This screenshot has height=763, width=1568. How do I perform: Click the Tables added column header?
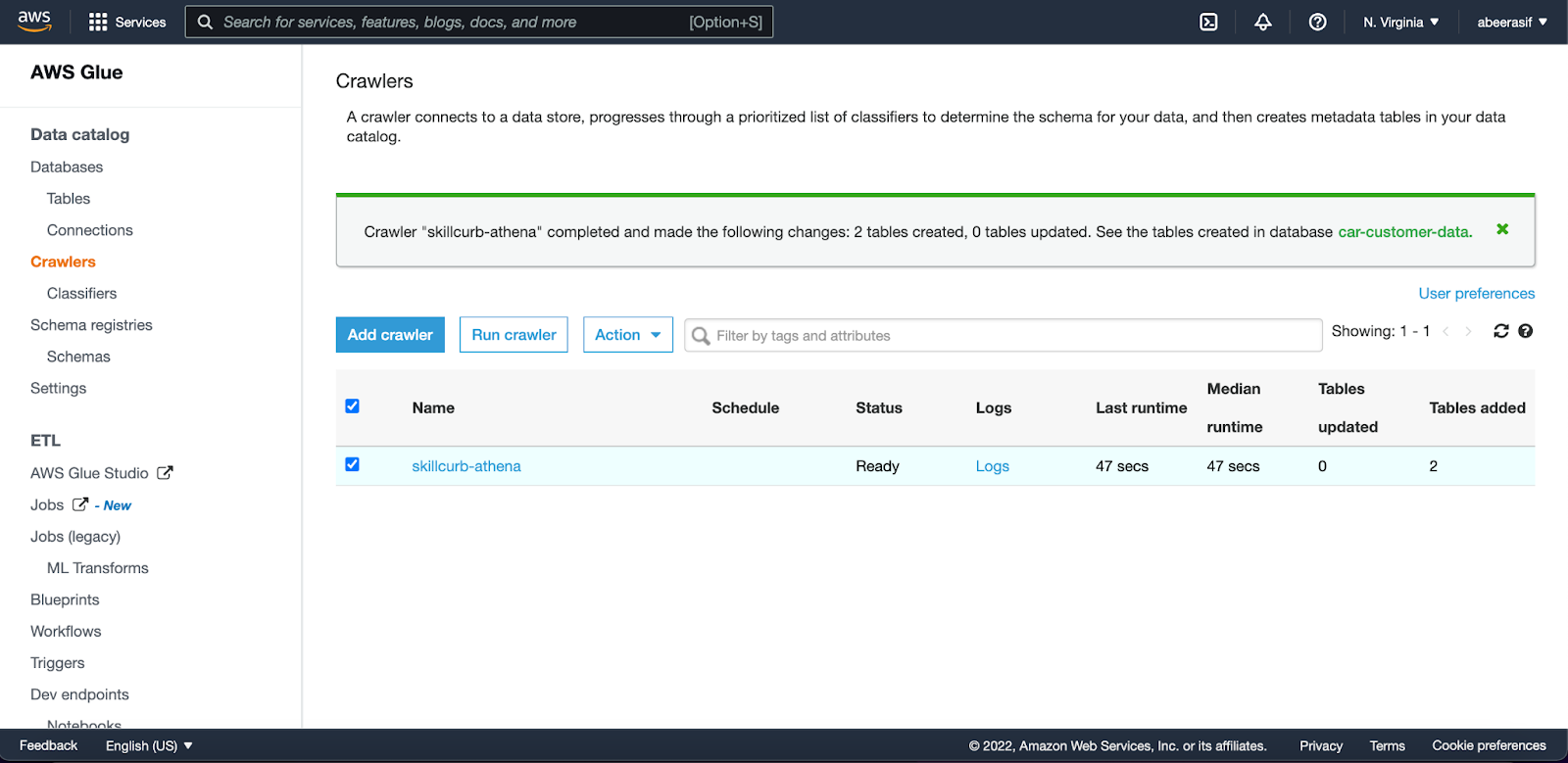click(x=1478, y=407)
